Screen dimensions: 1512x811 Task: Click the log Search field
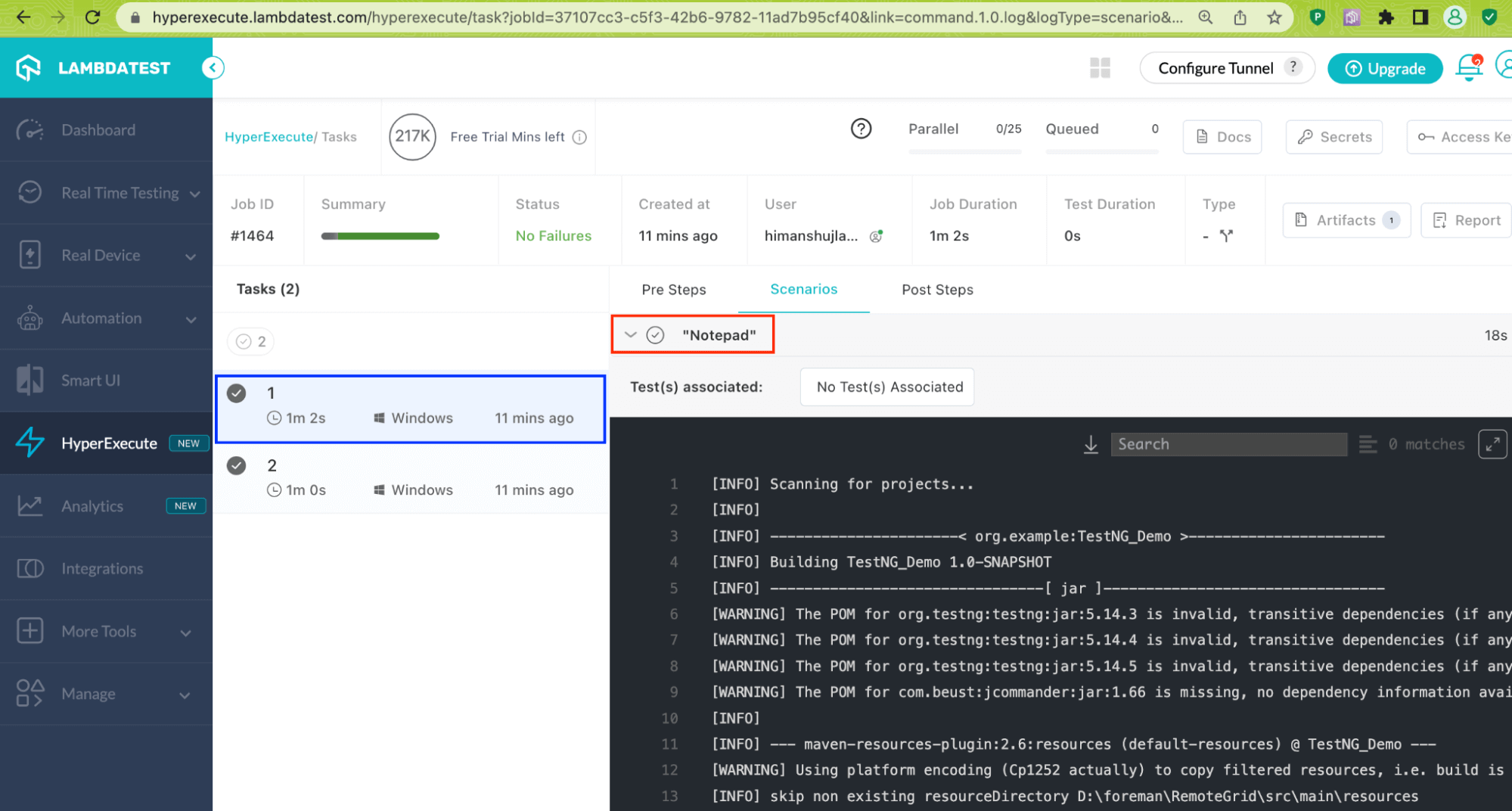1228,445
